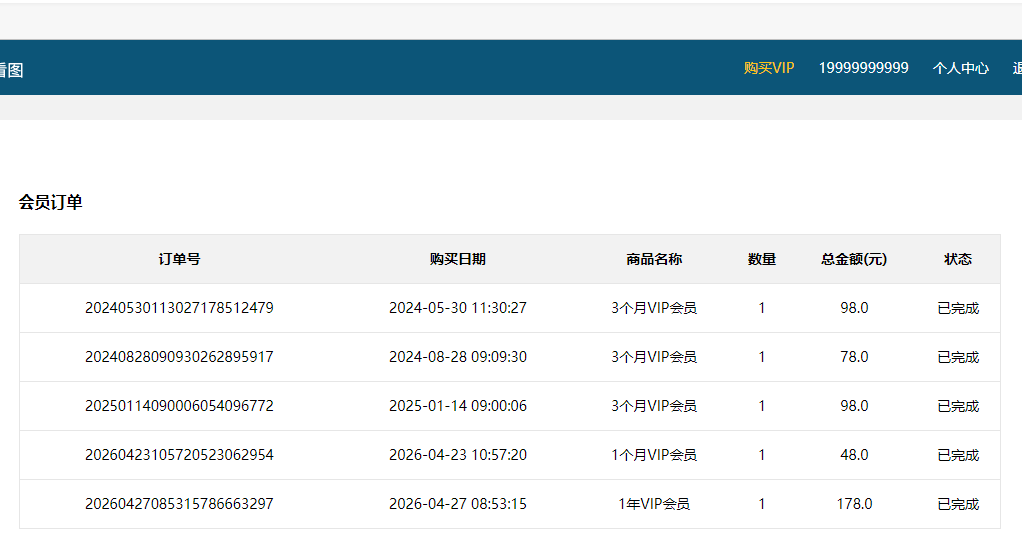Click the 购买日期 column header
Viewport: 1022px width, 546px height.
[457, 259]
